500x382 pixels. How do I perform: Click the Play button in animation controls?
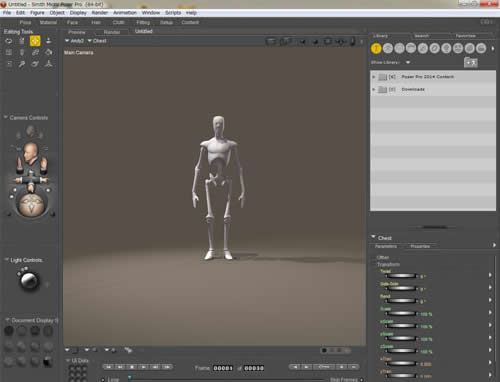tap(144, 367)
